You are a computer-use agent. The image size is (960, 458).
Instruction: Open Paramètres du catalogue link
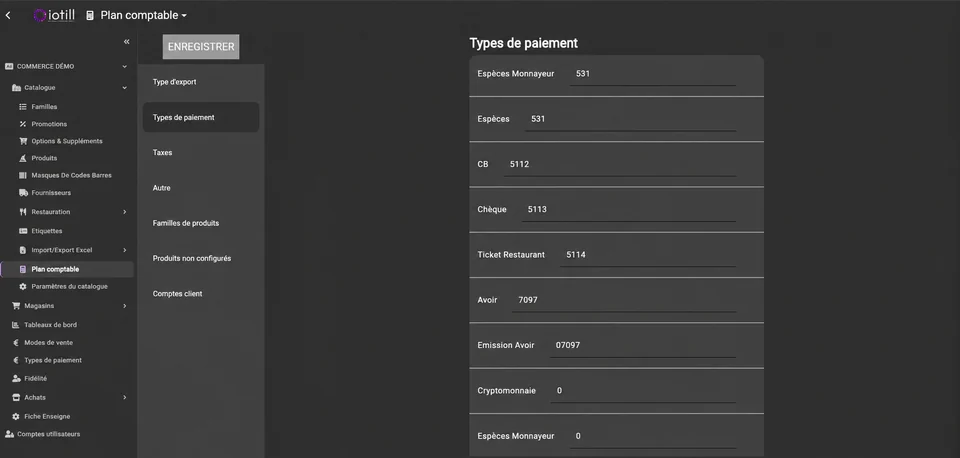(69, 287)
